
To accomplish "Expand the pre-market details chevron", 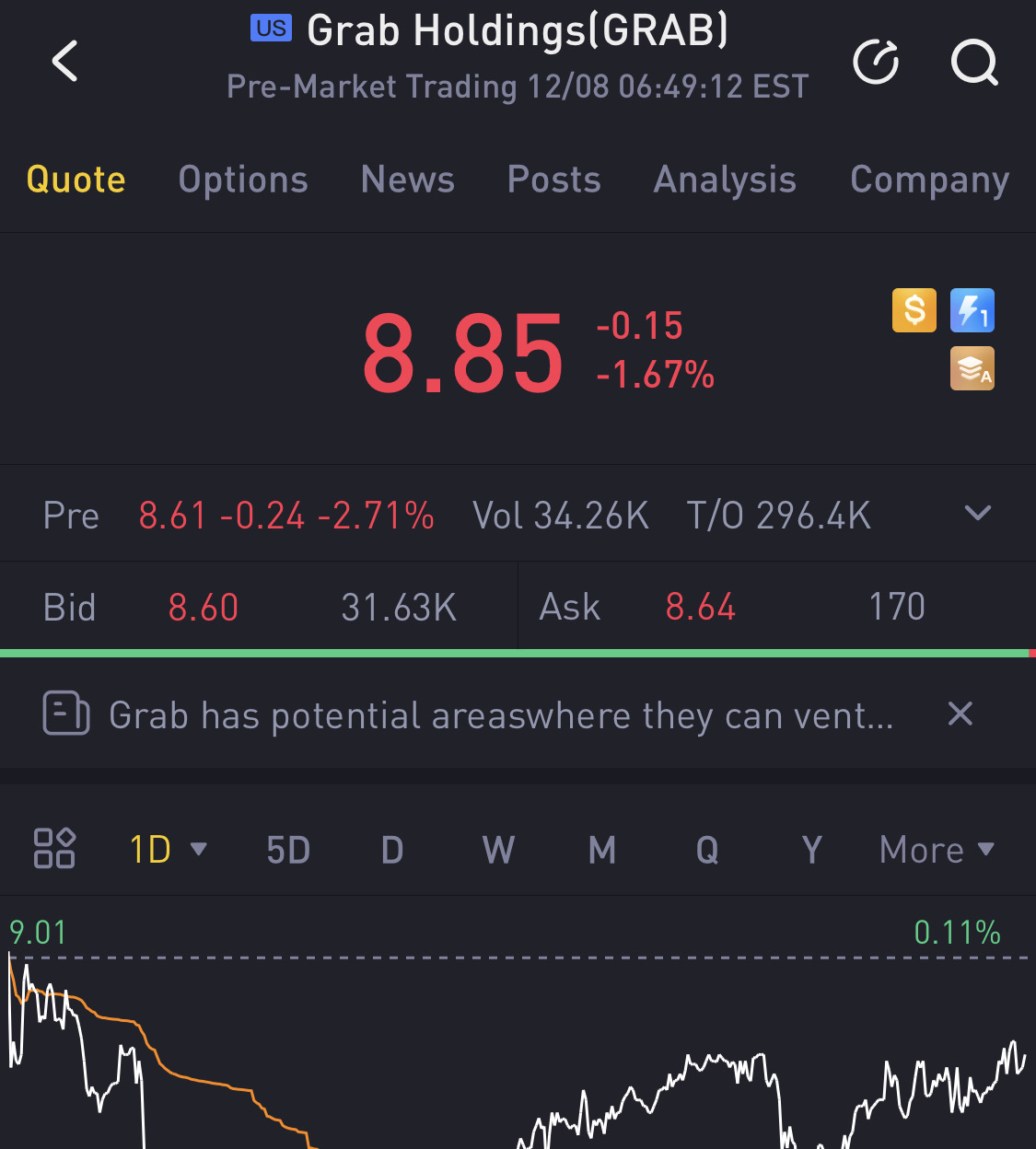I will (x=978, y=513).
